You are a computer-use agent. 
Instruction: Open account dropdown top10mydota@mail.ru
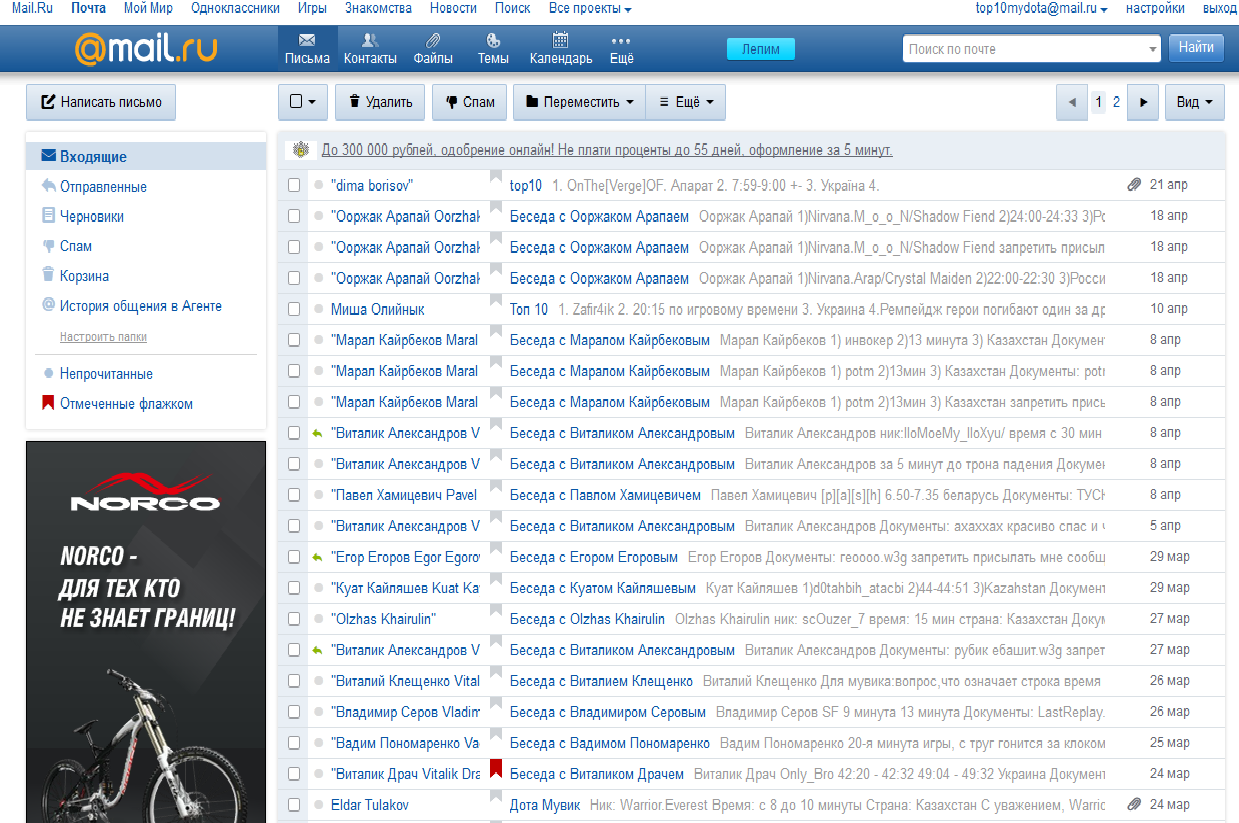[x=1041, y=9]
